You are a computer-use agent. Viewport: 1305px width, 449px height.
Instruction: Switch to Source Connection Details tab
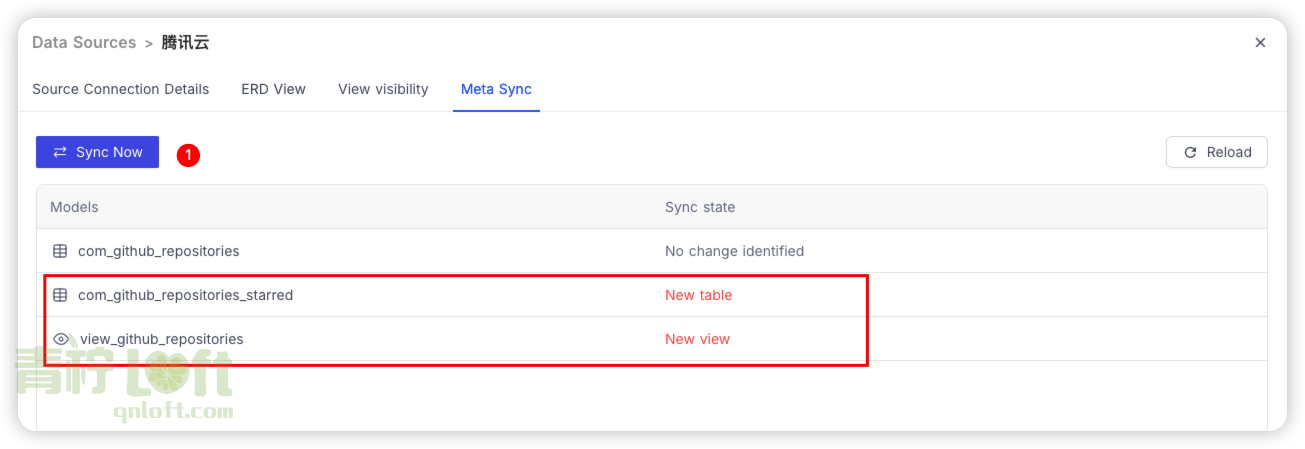pos(121,89)
